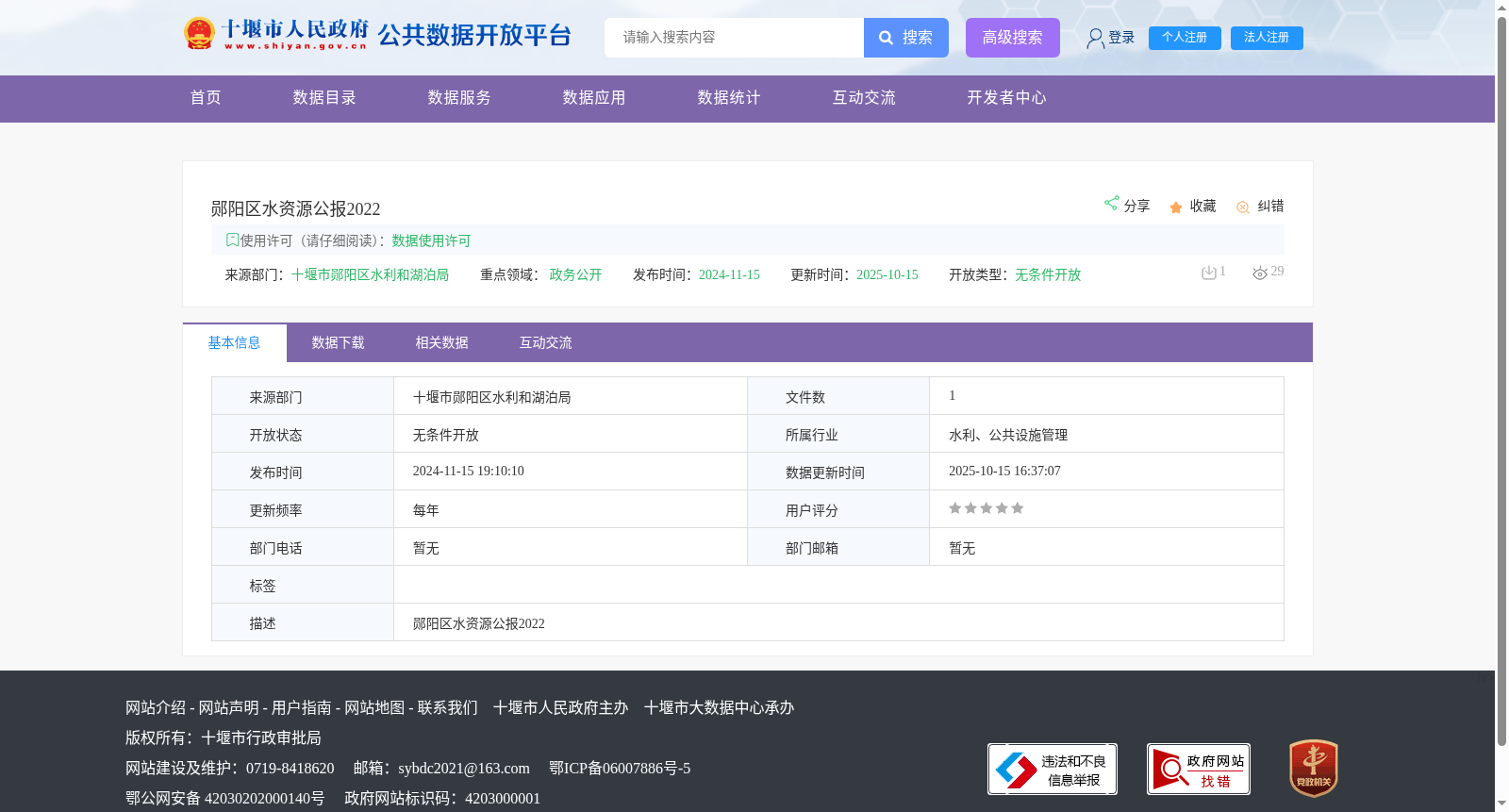Click the star favorite (收藏) icon

[1176, 207]
